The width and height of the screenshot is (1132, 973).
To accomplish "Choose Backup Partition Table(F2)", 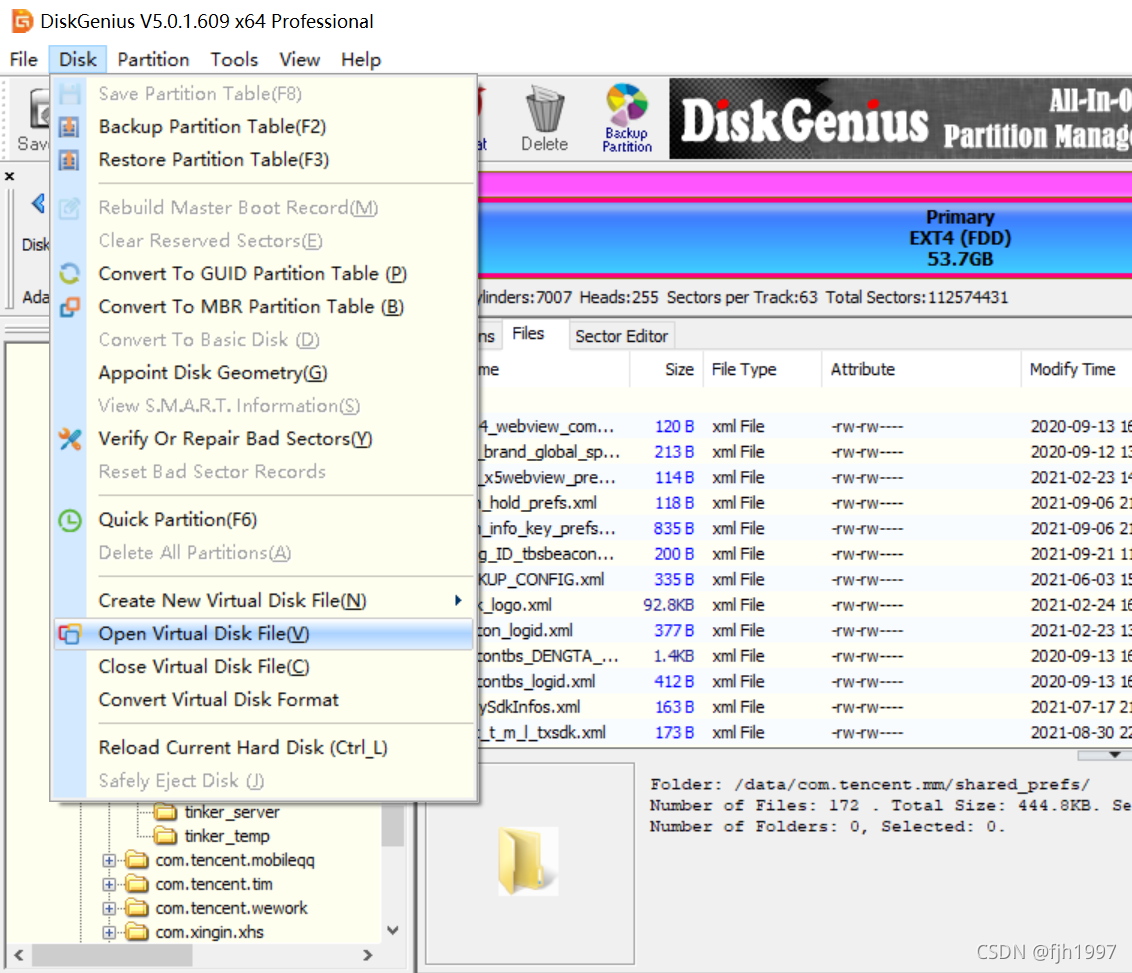I will point(264,127).
